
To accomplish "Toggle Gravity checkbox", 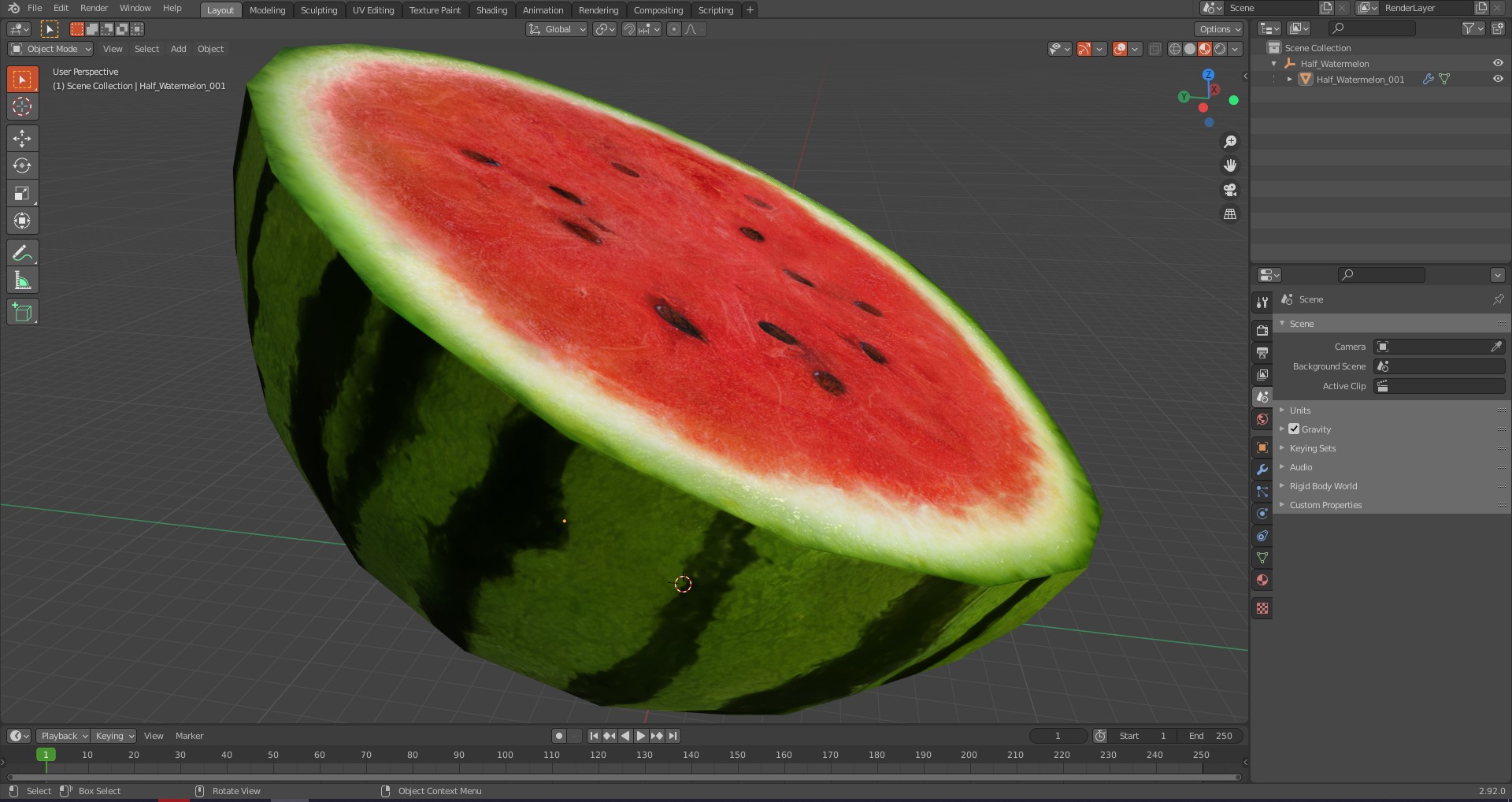I will [1294, 429].
